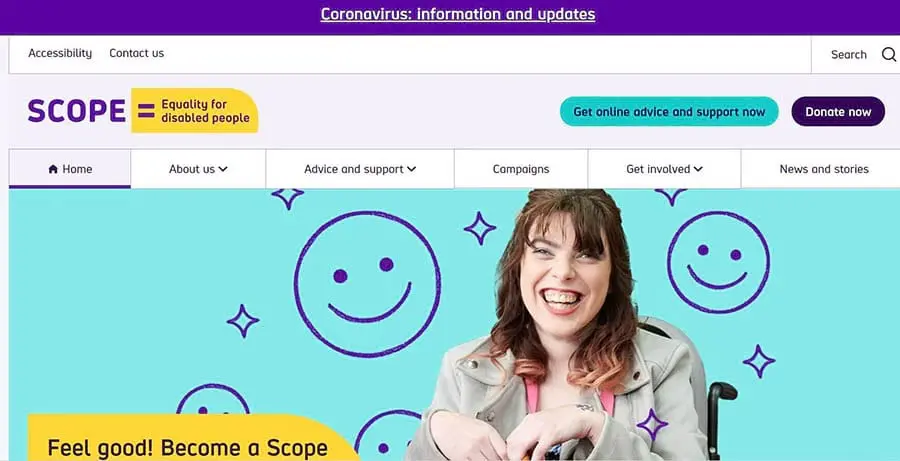Click the Search field text
The width and height of the screenshot is (900, 461).
pyautogui.click(x=848, y=55)
